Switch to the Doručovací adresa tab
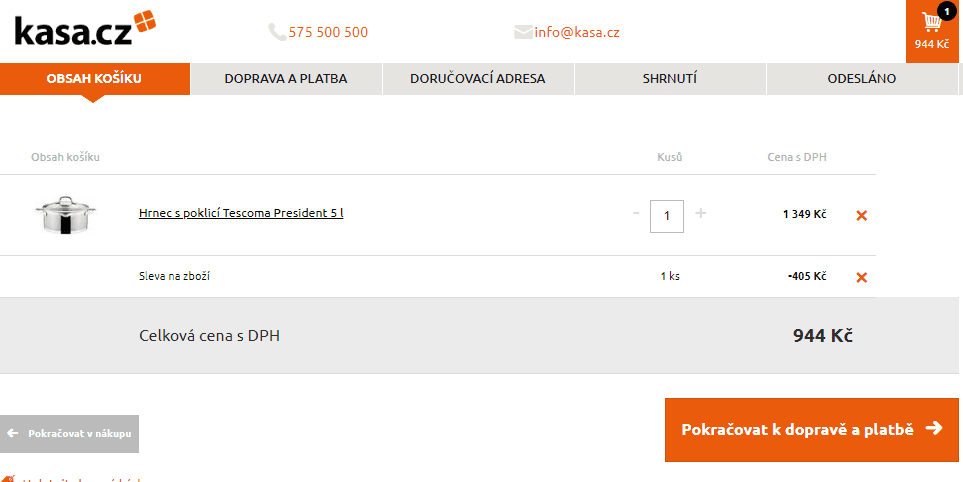Viewport: 963px width, 482px height. click(x=478, y=79)
